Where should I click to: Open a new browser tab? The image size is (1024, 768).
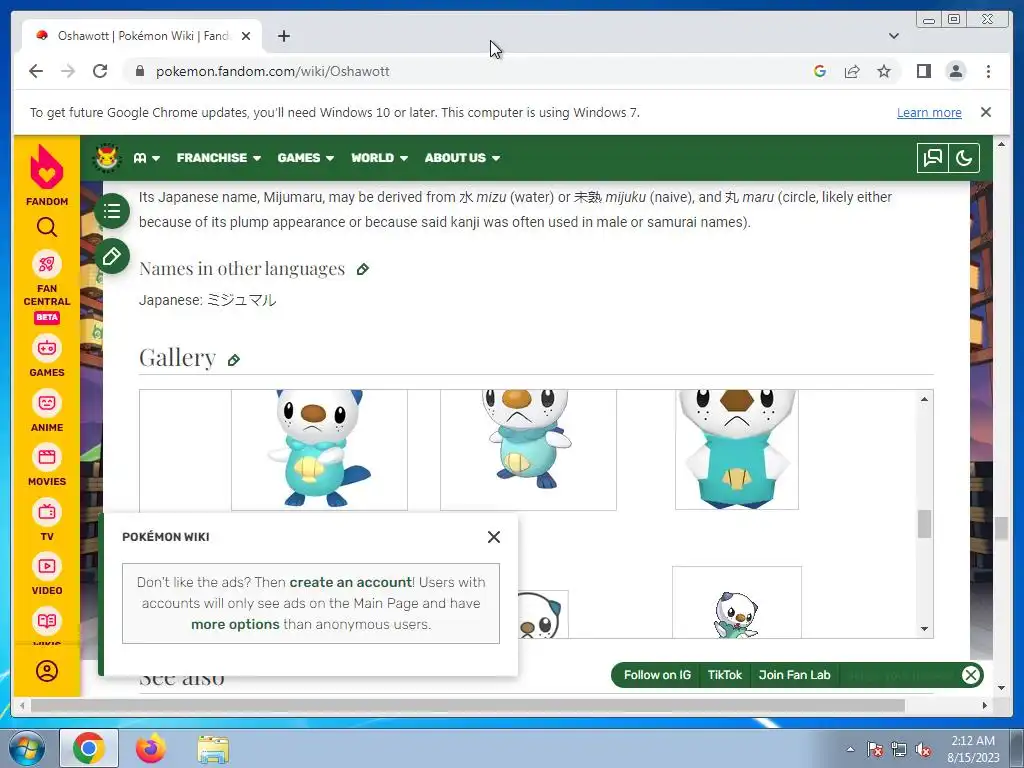(x=283, y=36)
